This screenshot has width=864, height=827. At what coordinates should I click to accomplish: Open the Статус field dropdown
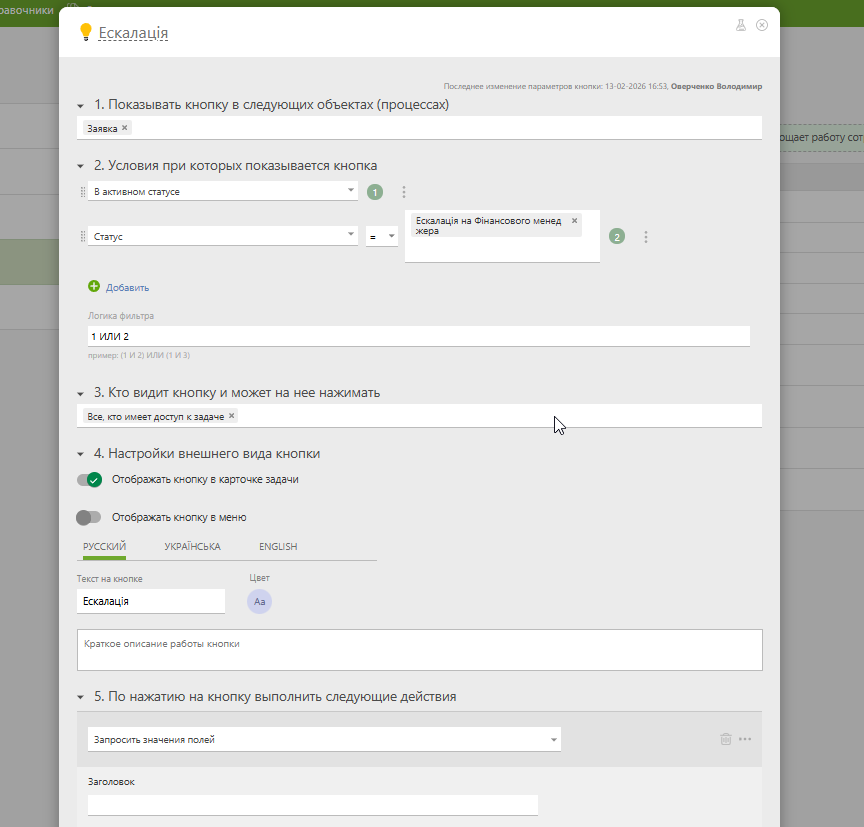pyautogui.click(x=223, y=236)
